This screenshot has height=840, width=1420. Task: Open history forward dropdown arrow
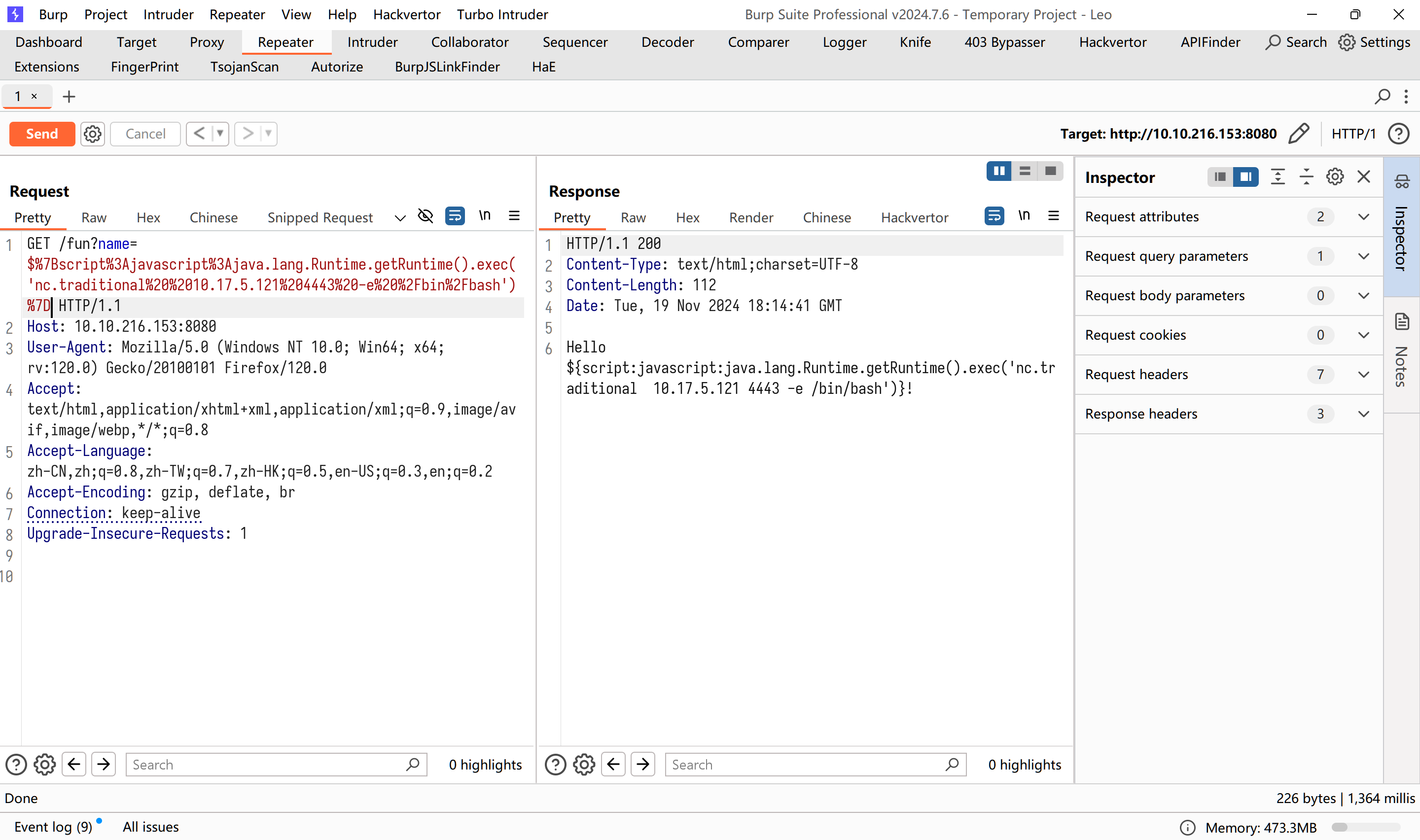click(x=268, y=134)
